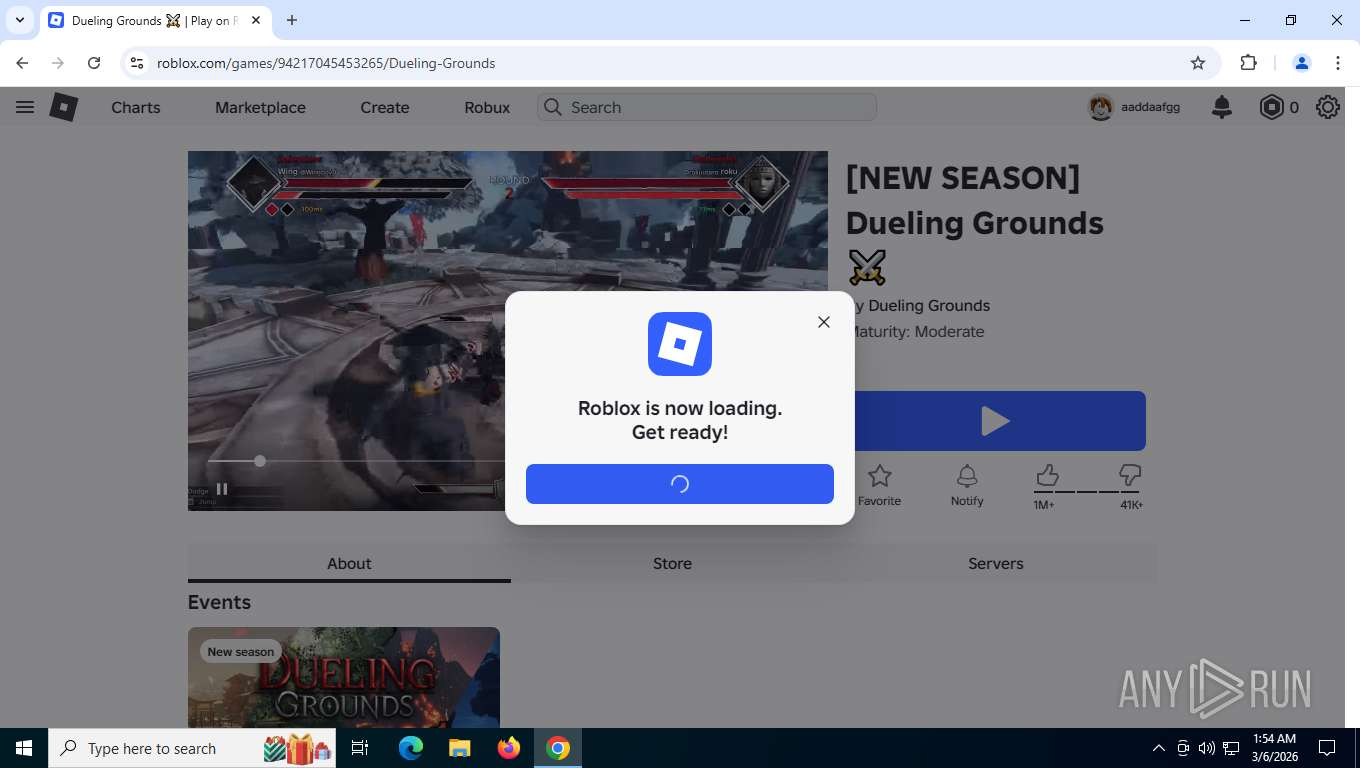The image size is (1360, 768).
Task: Dislike the game with thumbs down
Action: [x=1130, y=475]
